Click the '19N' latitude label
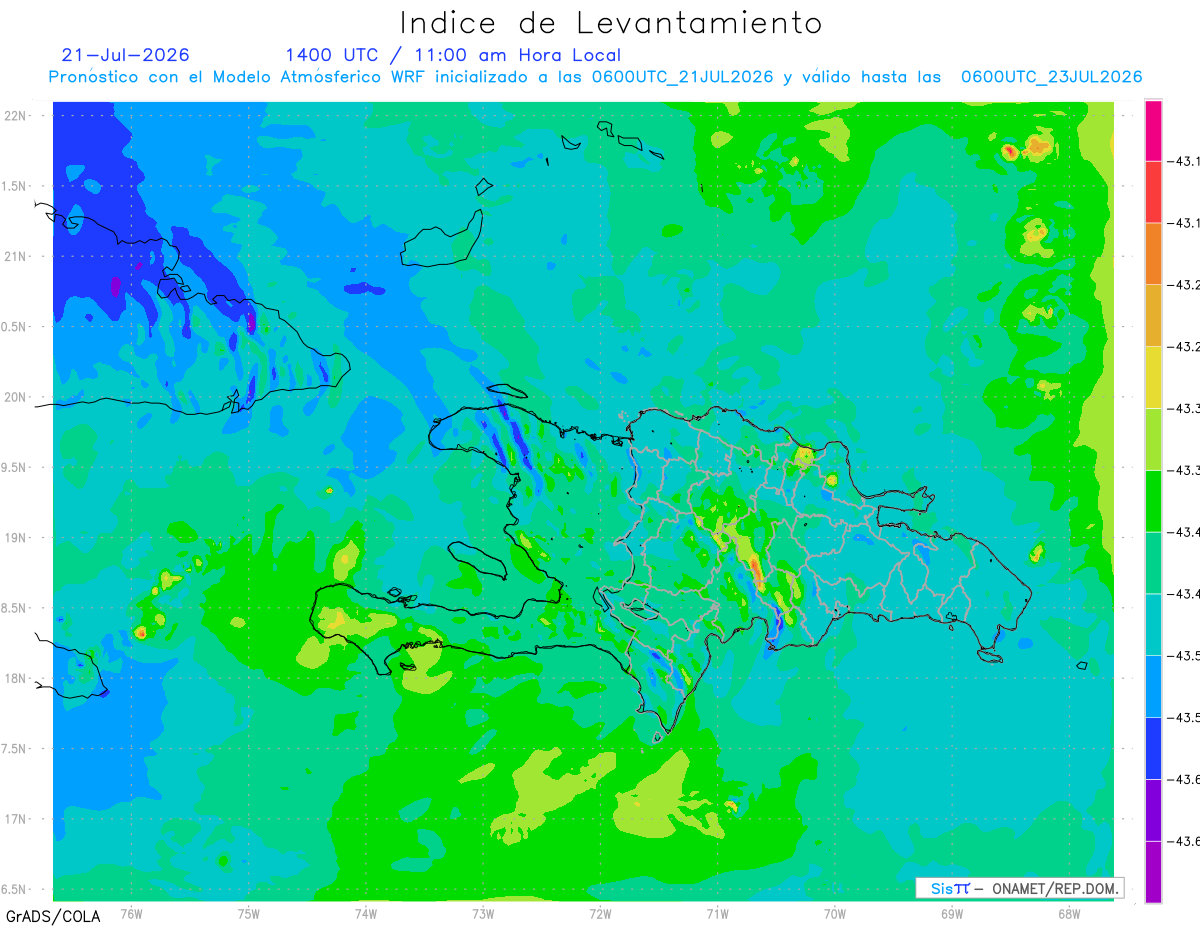 pos(15,538)
